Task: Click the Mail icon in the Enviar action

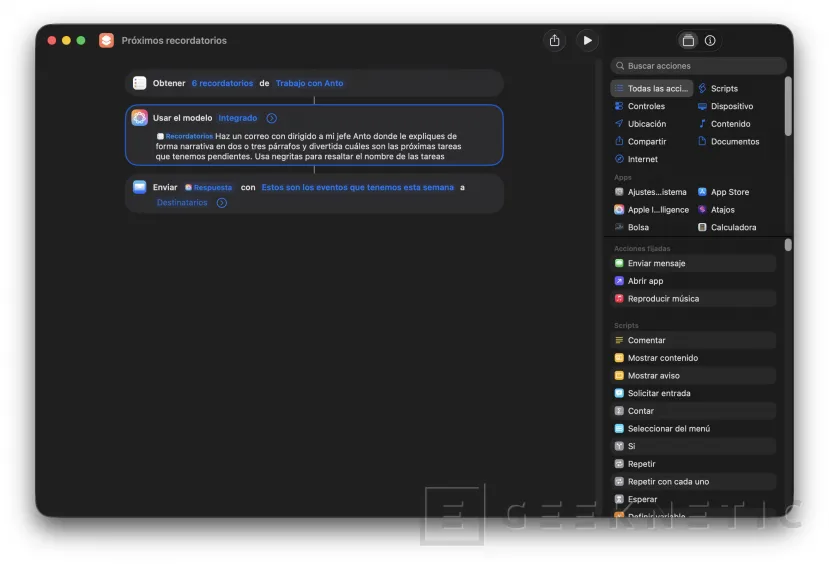Action: point(140,187)
